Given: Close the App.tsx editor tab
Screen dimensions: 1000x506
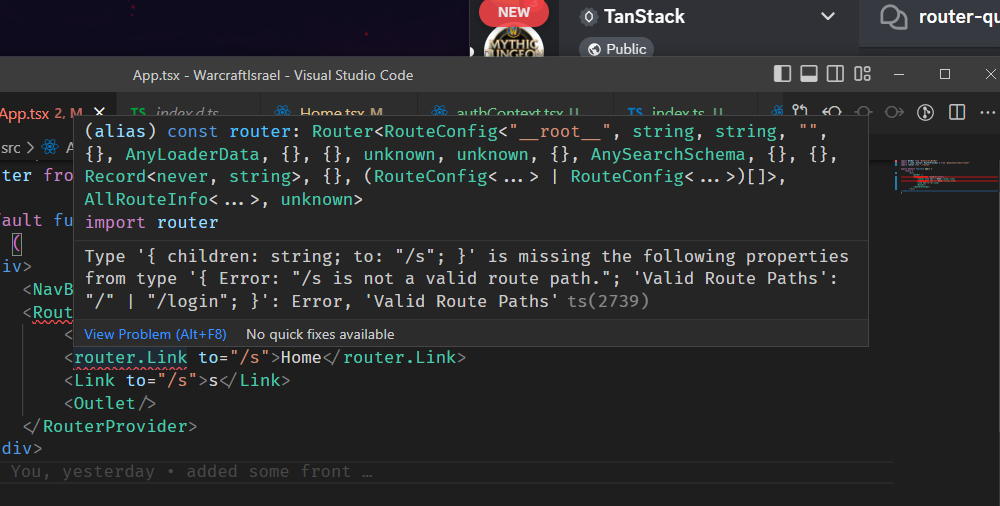Looking at the screenshot, I should pos(99,113).
